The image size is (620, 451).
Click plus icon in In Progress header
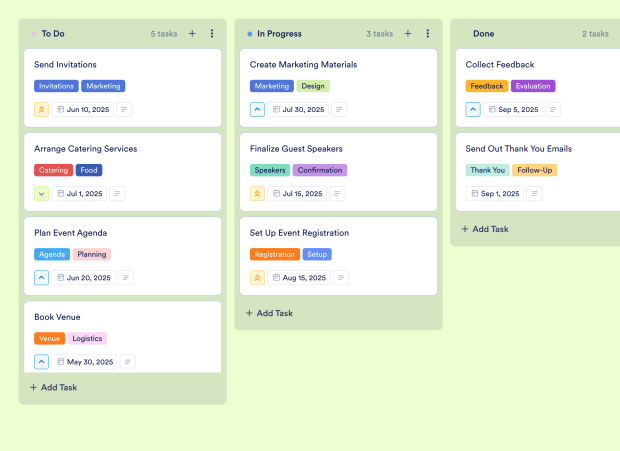pyautogui.click(x=408, y=34)
